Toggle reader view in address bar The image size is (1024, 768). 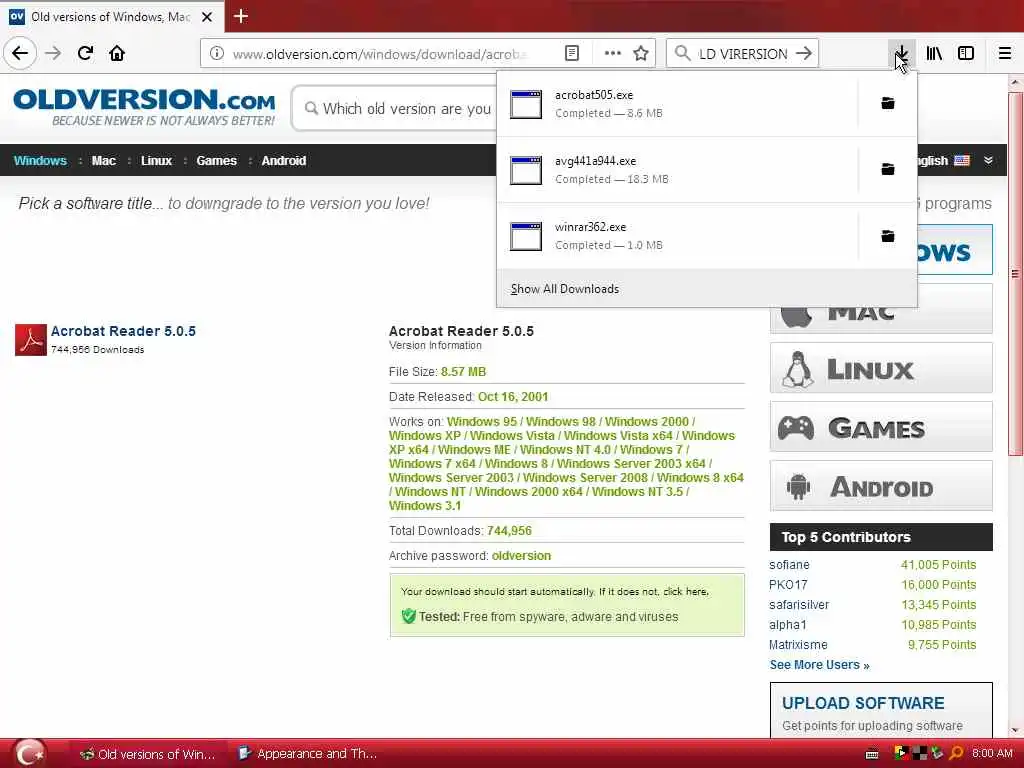click(x=572, y=54)
